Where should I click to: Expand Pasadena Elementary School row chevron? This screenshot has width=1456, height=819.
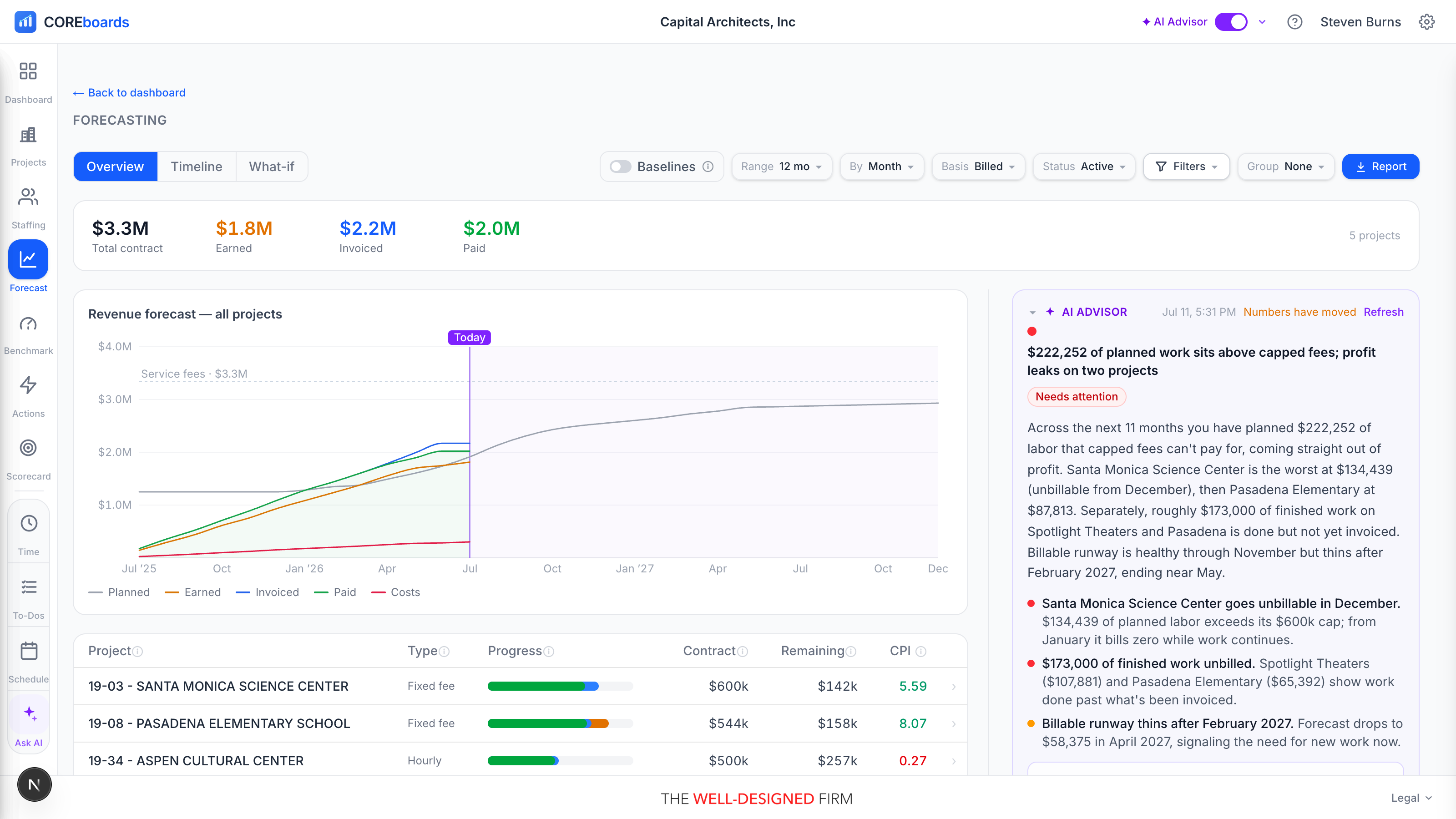(x=954, y=724)
